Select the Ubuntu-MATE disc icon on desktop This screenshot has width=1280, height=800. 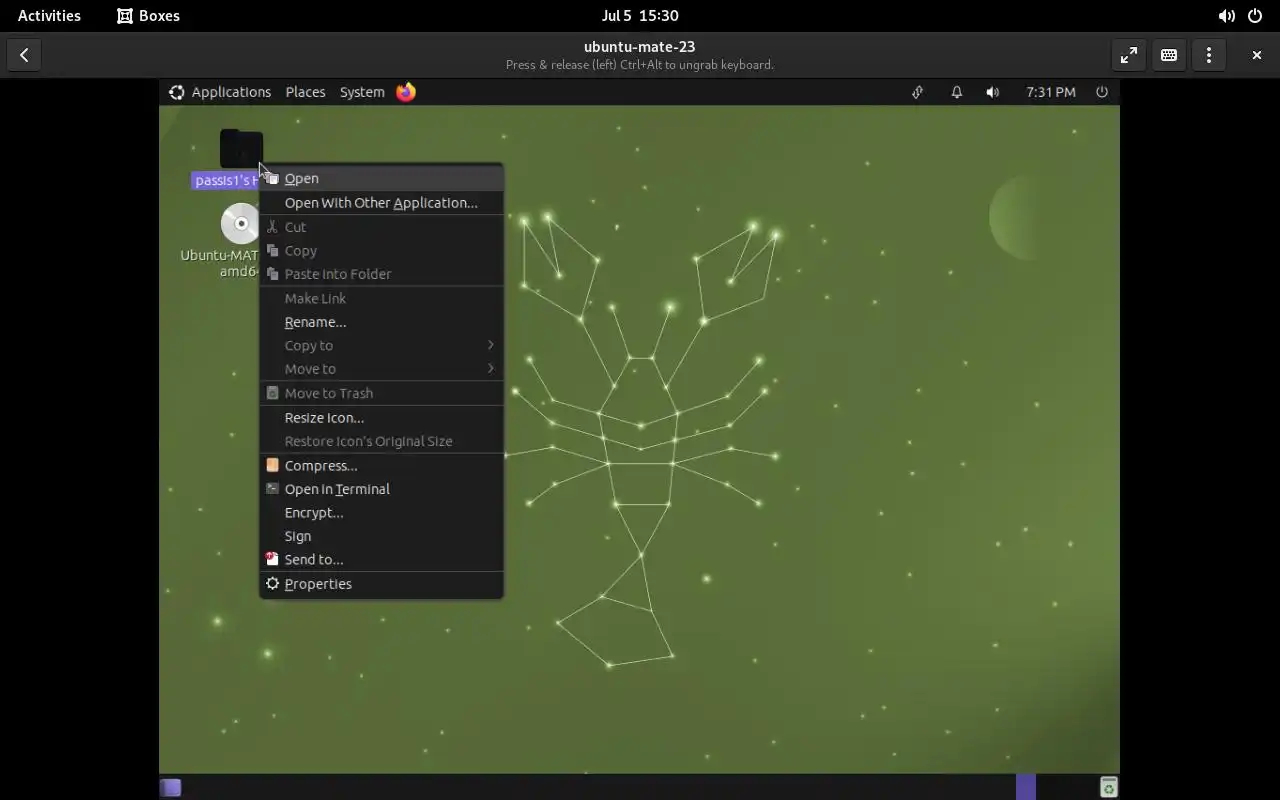(240, 224)
